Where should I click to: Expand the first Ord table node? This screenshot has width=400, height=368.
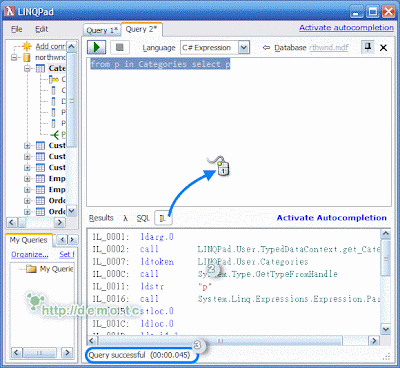27,201
